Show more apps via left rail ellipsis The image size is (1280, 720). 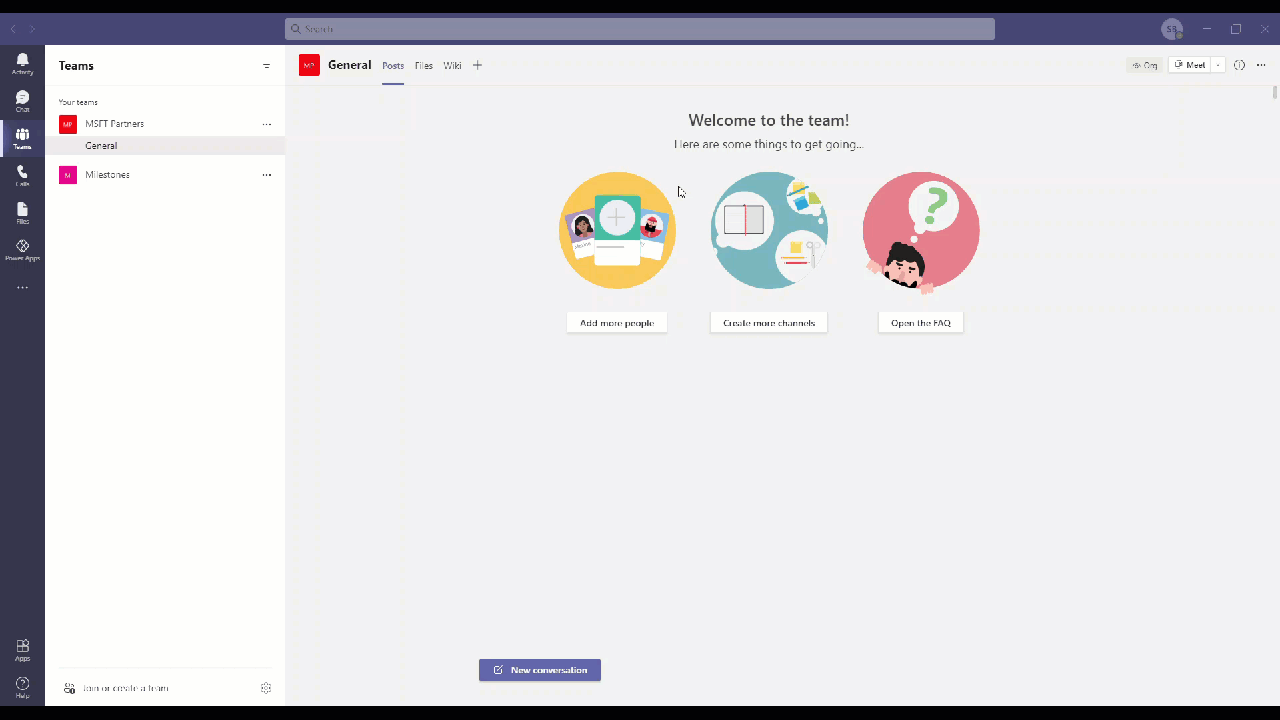pyautogui.click(x=22, y=288)
